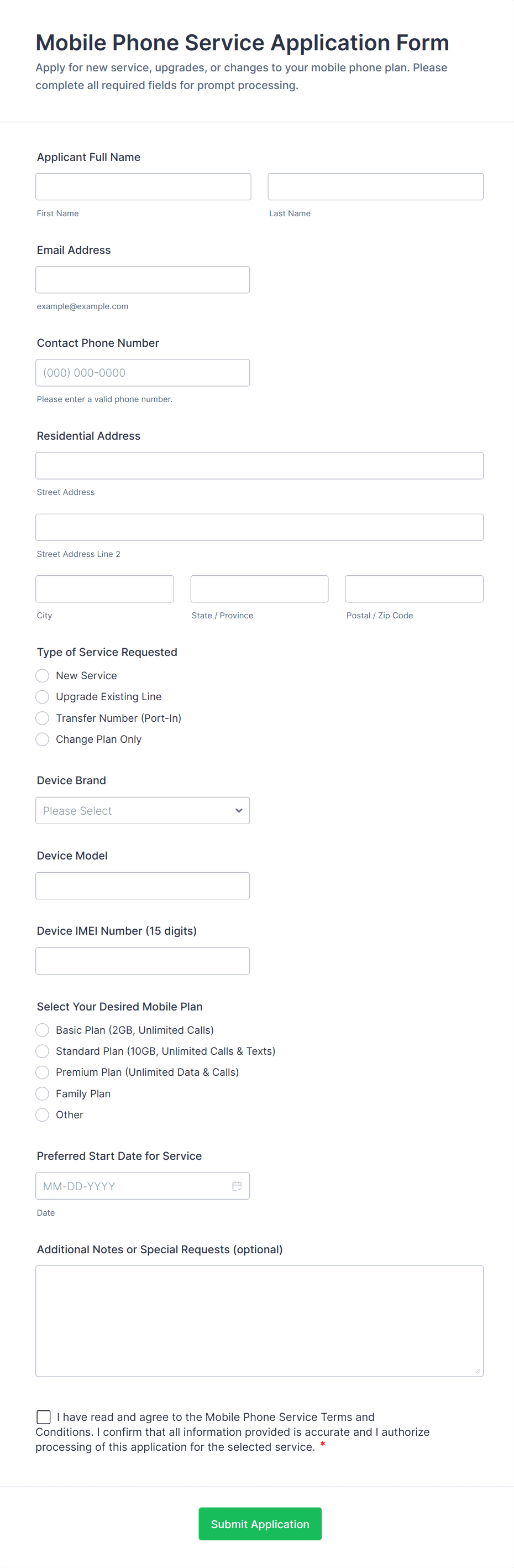
Task: Choose Upgrade Existing Line option
Action: pyautogui.click(x=42, y=696)
